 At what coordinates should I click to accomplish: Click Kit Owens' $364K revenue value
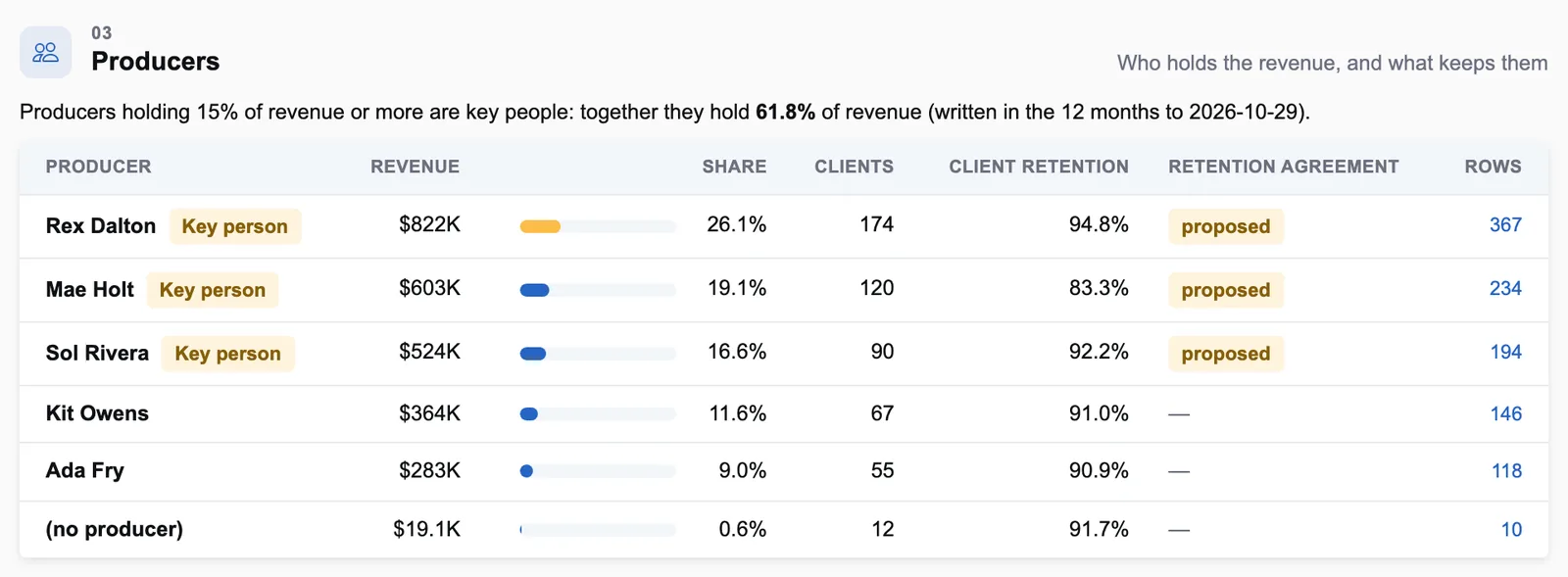tap(429, 413)
